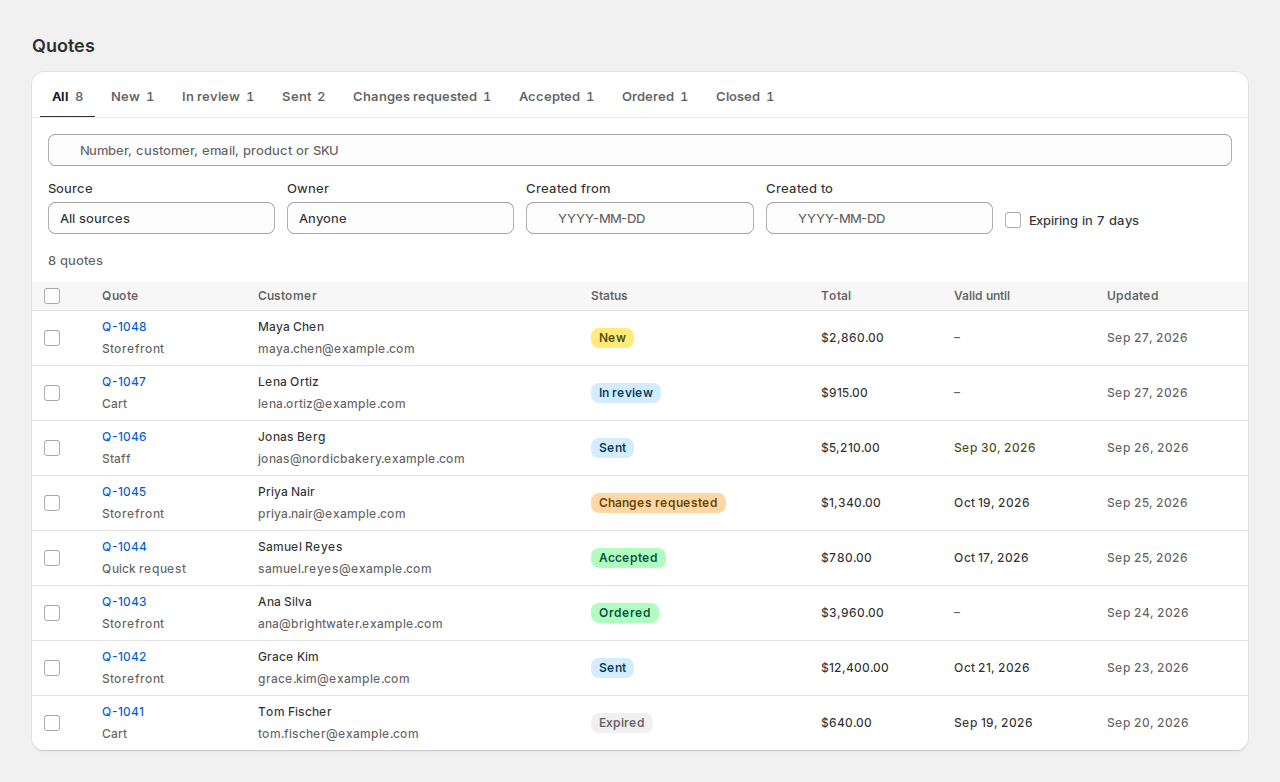Click customer name Maya Chen
Viewport: 1280px width, 782px height.
(291, 327)
